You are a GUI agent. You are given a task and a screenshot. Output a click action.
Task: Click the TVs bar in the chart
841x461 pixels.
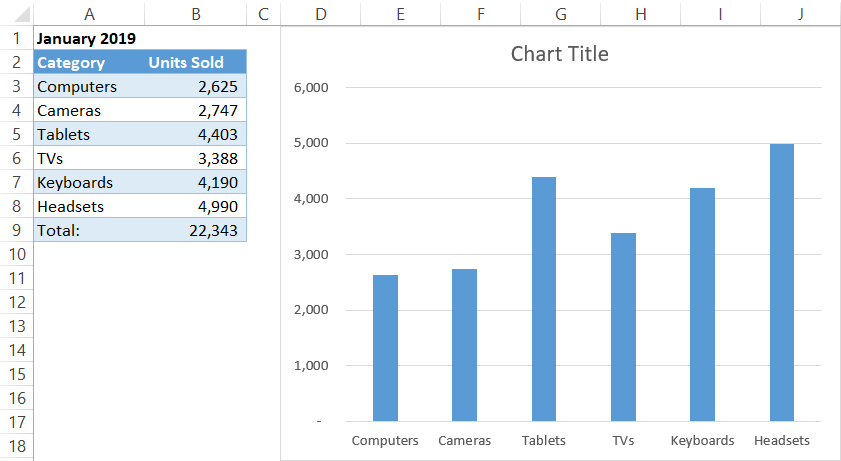623,327
